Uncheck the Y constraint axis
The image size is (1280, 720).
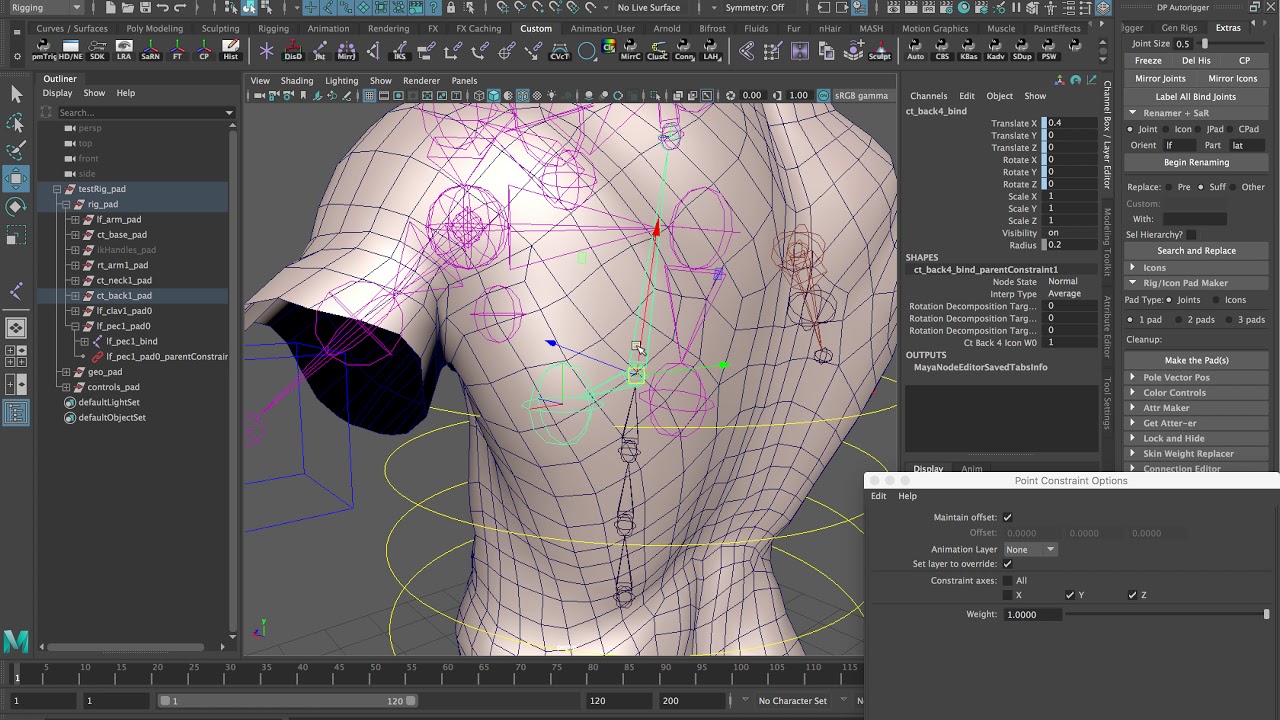pos(1070,595)
